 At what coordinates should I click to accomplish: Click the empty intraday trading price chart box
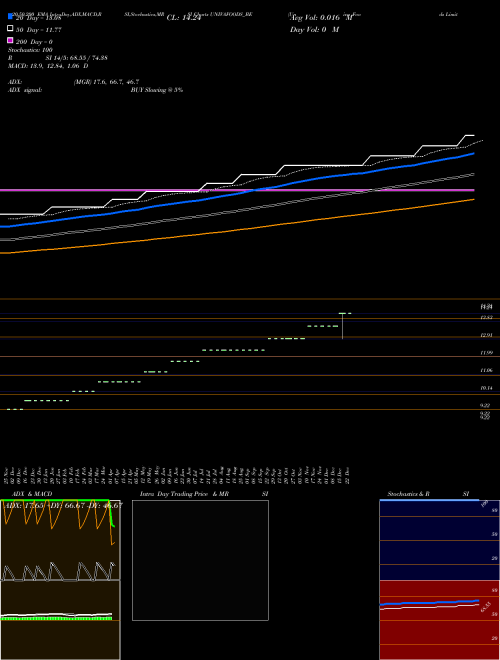click(200, 560)
